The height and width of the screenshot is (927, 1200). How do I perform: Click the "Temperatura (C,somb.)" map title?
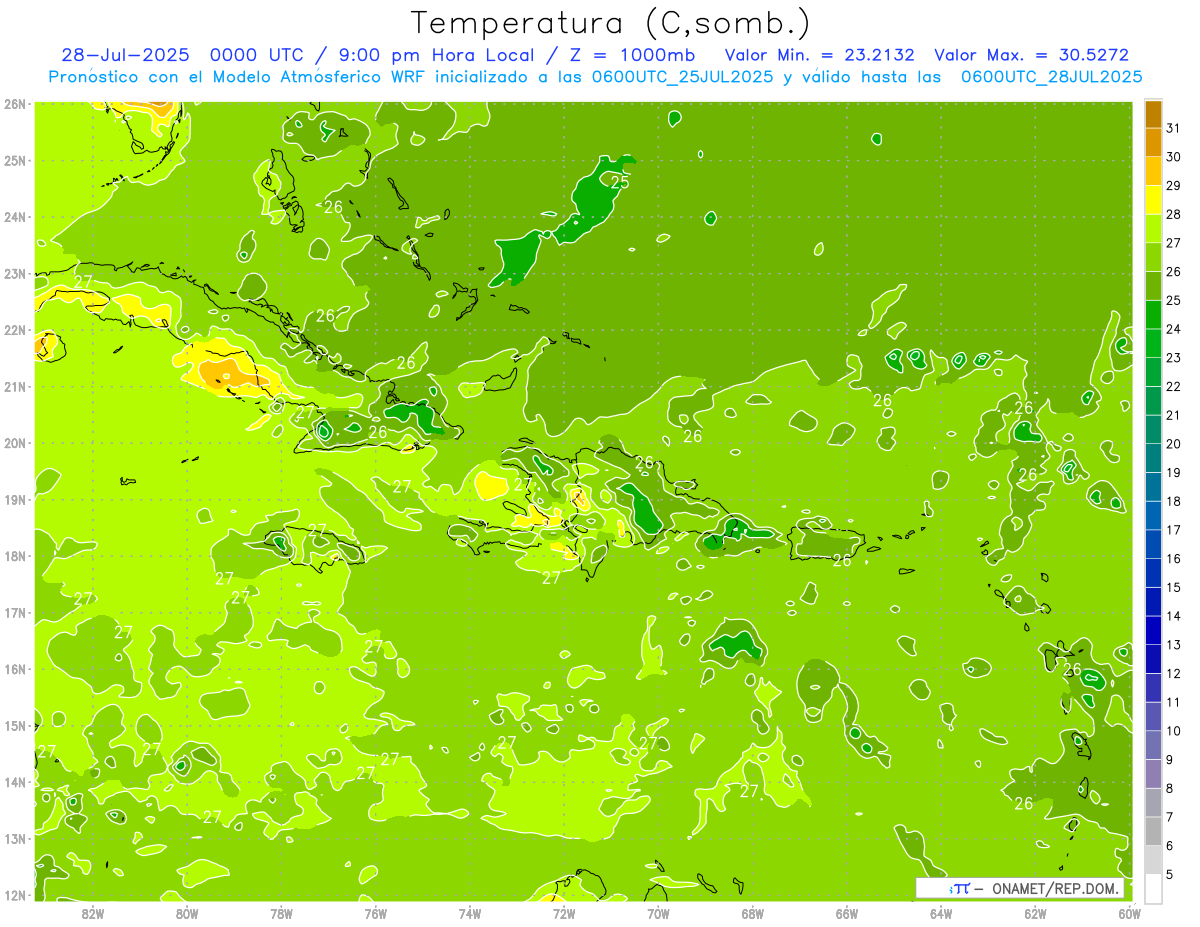(x=611, y=24)
